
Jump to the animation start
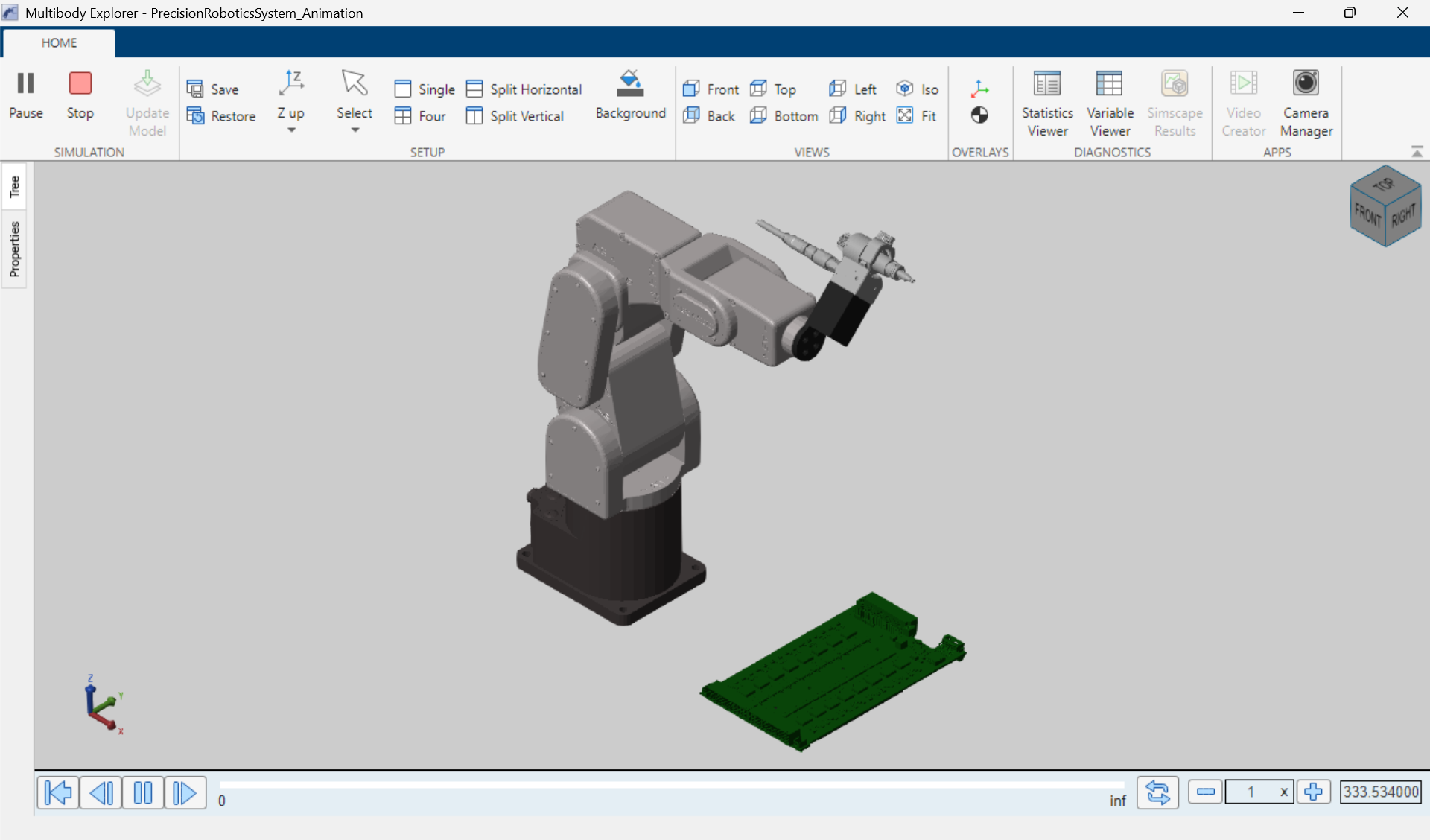tap(58, 792)
